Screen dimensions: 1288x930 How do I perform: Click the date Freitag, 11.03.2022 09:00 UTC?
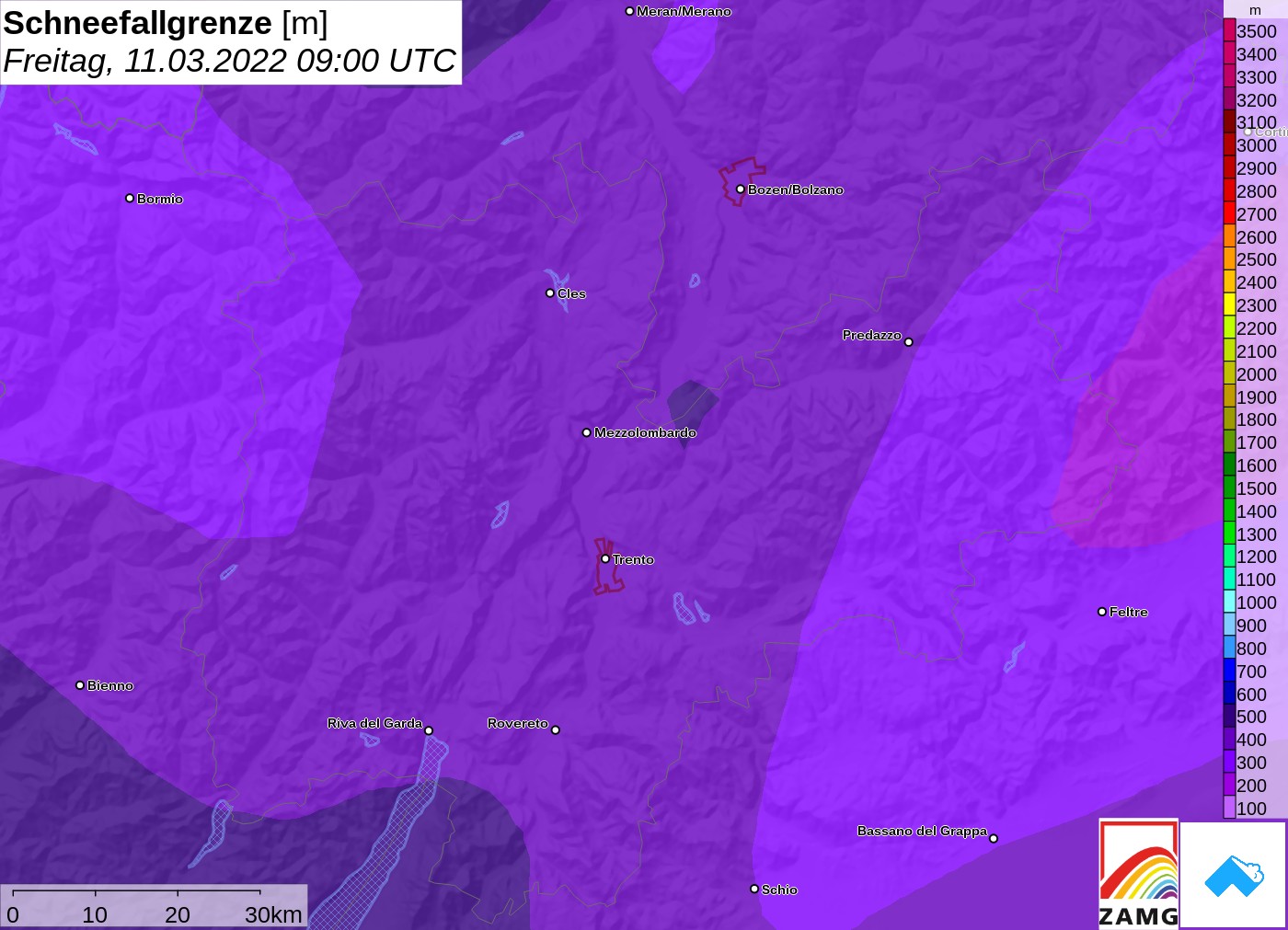(x=230, y=61)
